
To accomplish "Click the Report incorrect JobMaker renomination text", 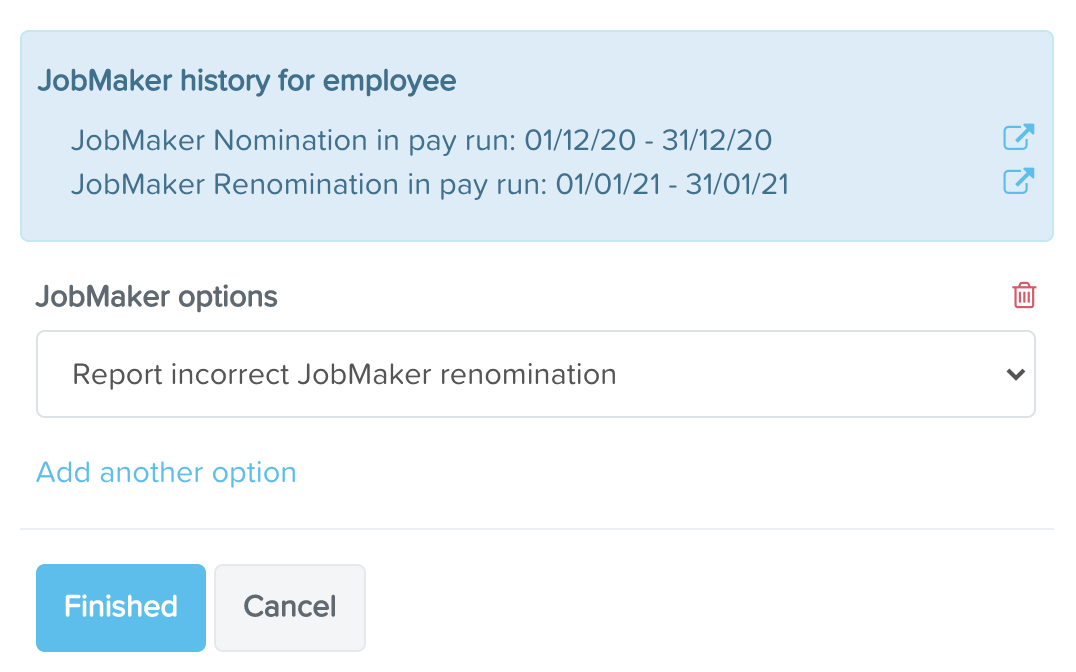I will (344, 374).
